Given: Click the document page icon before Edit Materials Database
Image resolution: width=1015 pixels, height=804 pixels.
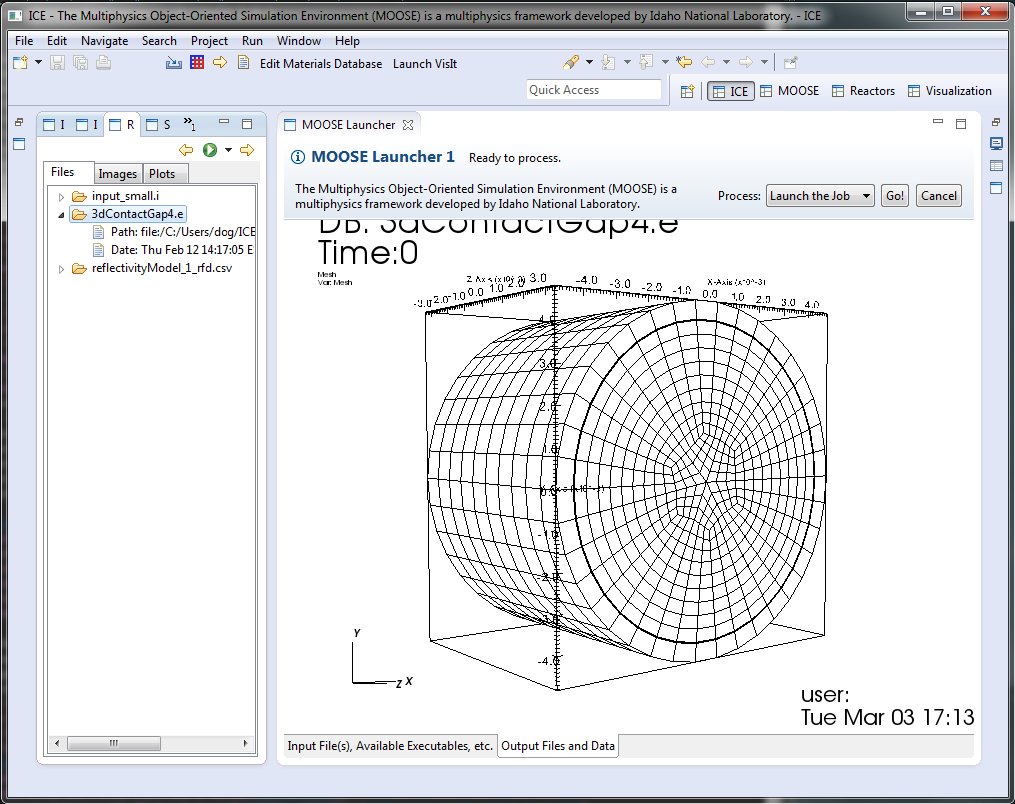Looking at the screenshot, I should pos(243,63).
